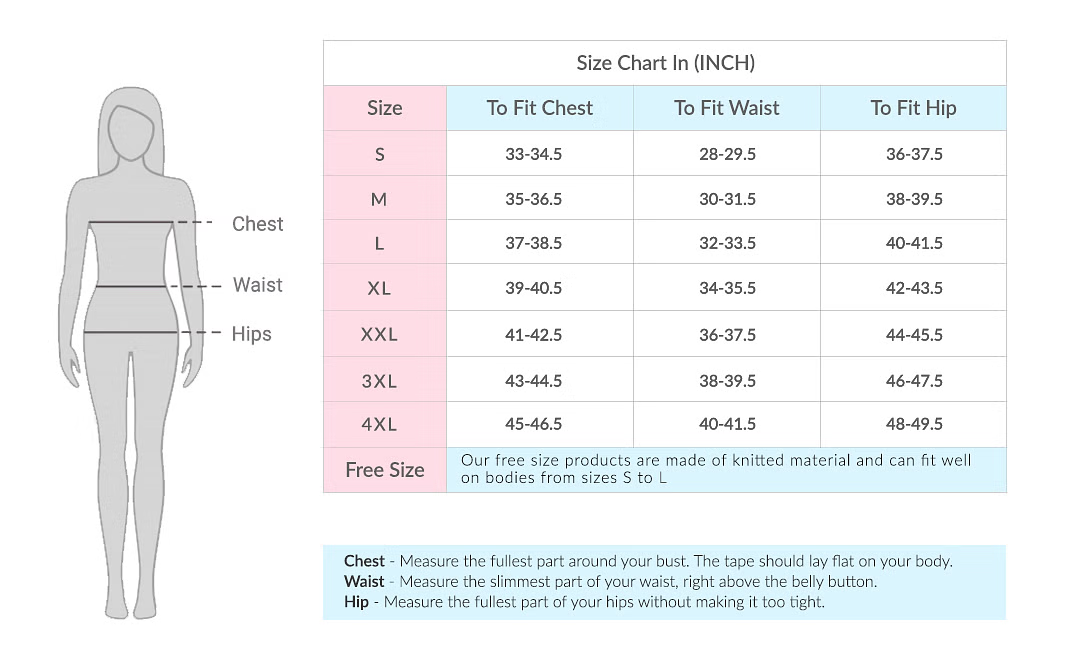
Task: Pick the XL size row label
Action: tap(379, 288)
